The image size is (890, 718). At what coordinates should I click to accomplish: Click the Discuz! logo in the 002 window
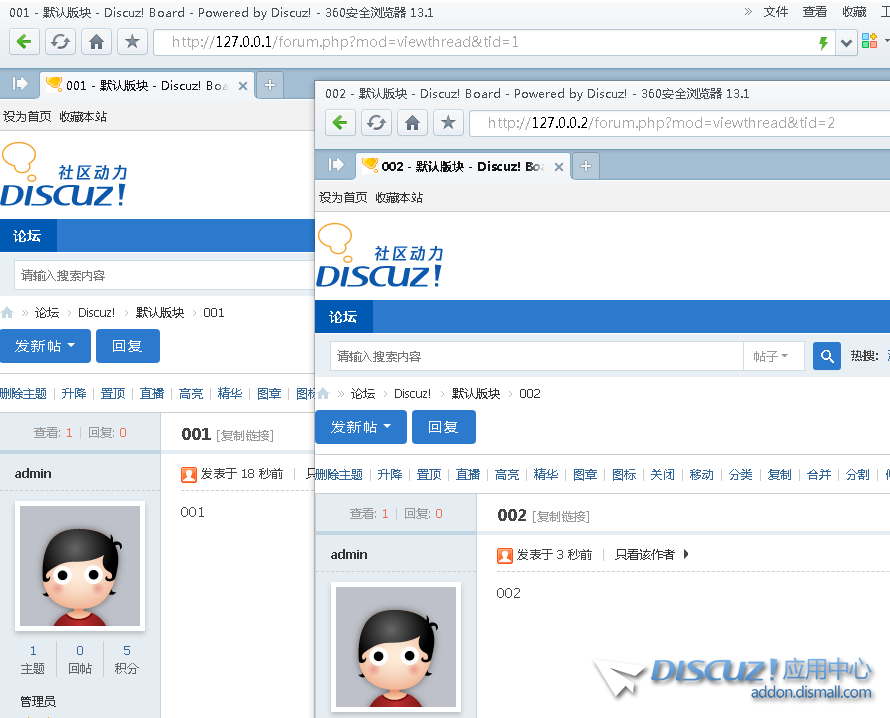(380, 259)
